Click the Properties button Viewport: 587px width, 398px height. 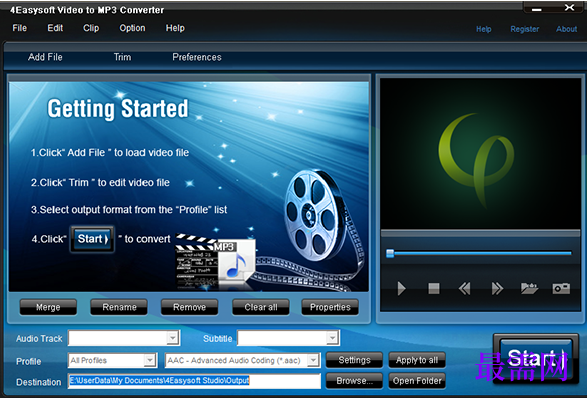click(330, 307)
